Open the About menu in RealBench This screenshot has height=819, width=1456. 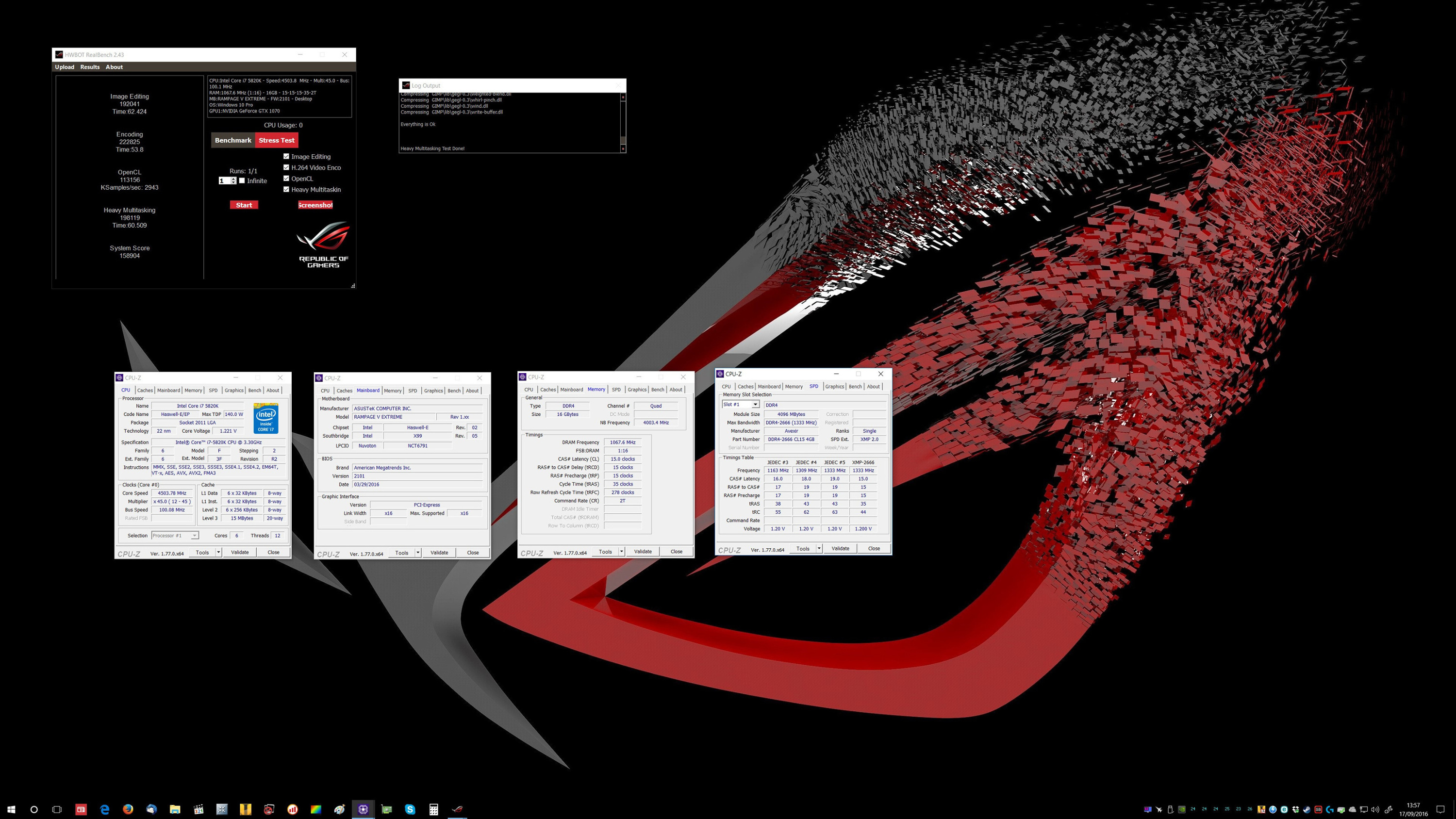114,67
